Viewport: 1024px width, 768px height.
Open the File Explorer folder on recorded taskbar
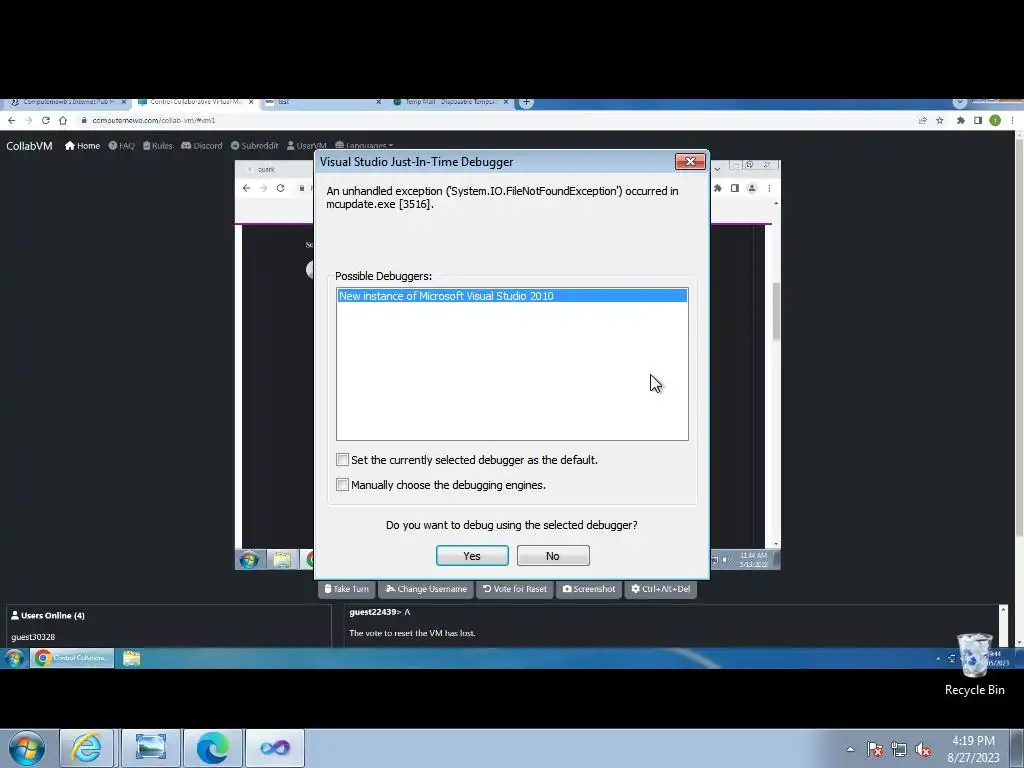[x=131, y=658]
